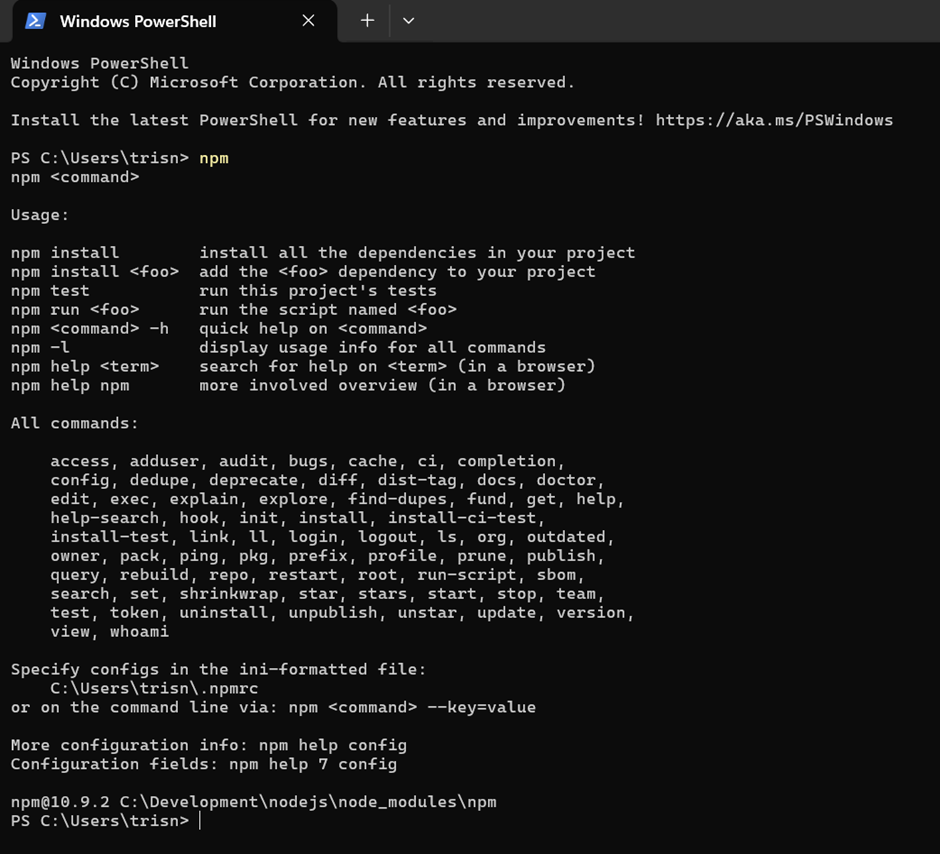This screenshot has width=940, height=854.
Task: Click the 'adduser' command name
Action: 164,461
